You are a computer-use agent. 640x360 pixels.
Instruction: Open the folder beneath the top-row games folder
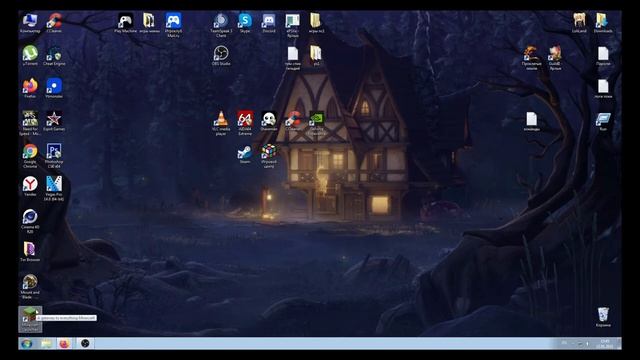pos(316,56)
